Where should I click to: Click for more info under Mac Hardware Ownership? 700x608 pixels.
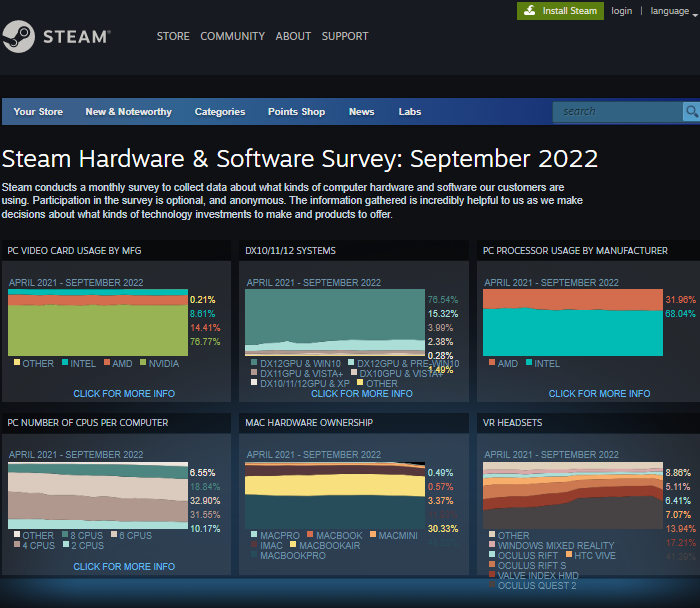pos(361,567)
